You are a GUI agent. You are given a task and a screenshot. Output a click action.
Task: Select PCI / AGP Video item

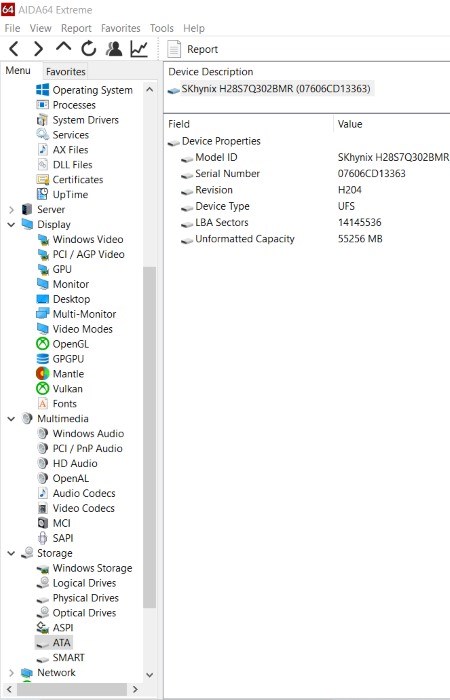[80, 254]
